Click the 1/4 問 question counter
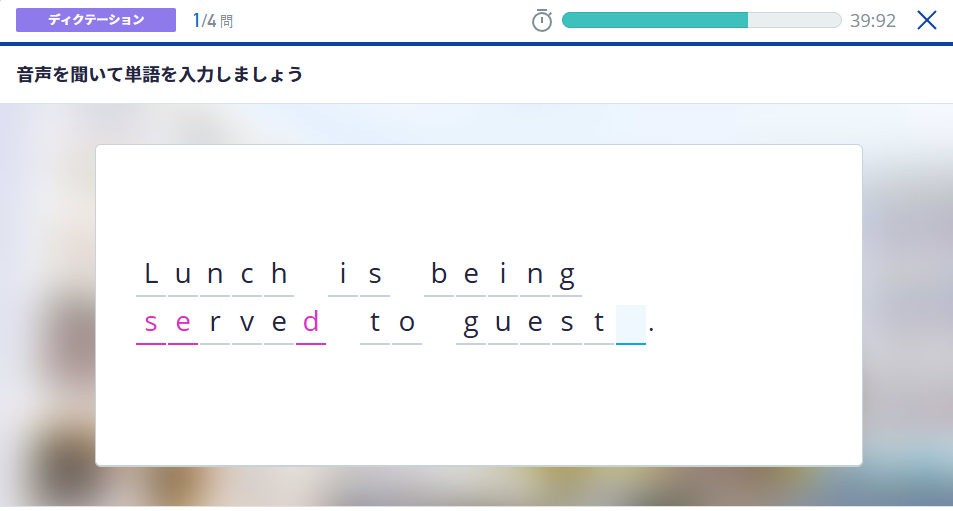Screen dimensions: 953x511 point(213,20)
